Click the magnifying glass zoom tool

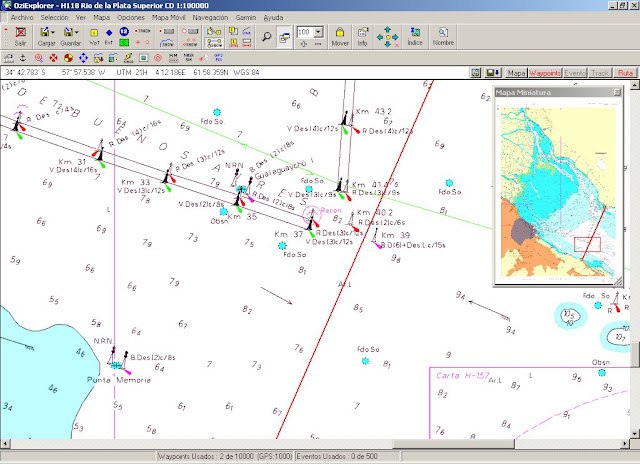click(x=267, y=37)
